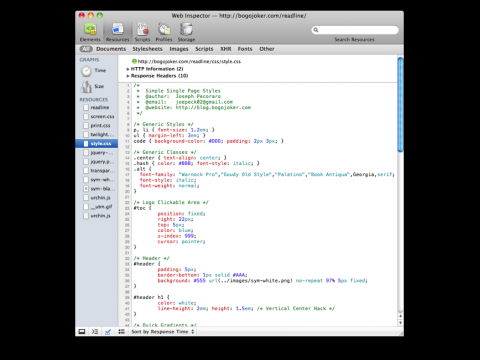Click the green status dot beside URL

134,61
